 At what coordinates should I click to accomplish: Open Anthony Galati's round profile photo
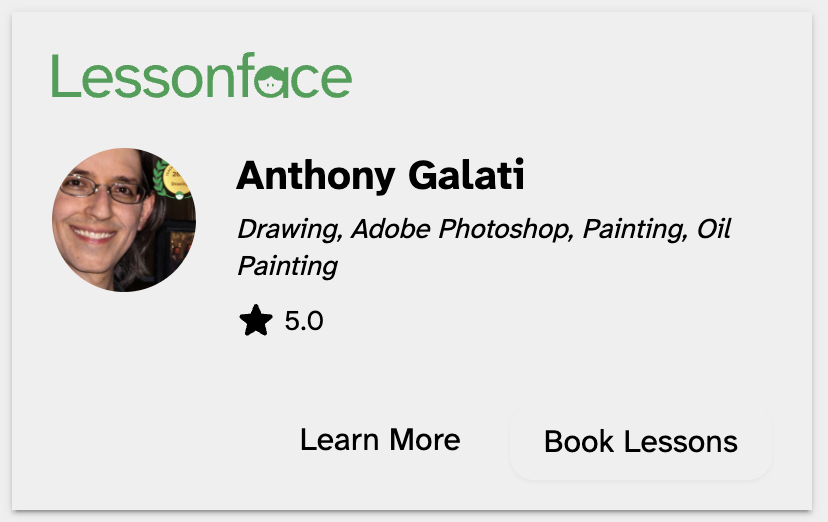point(124,220)
